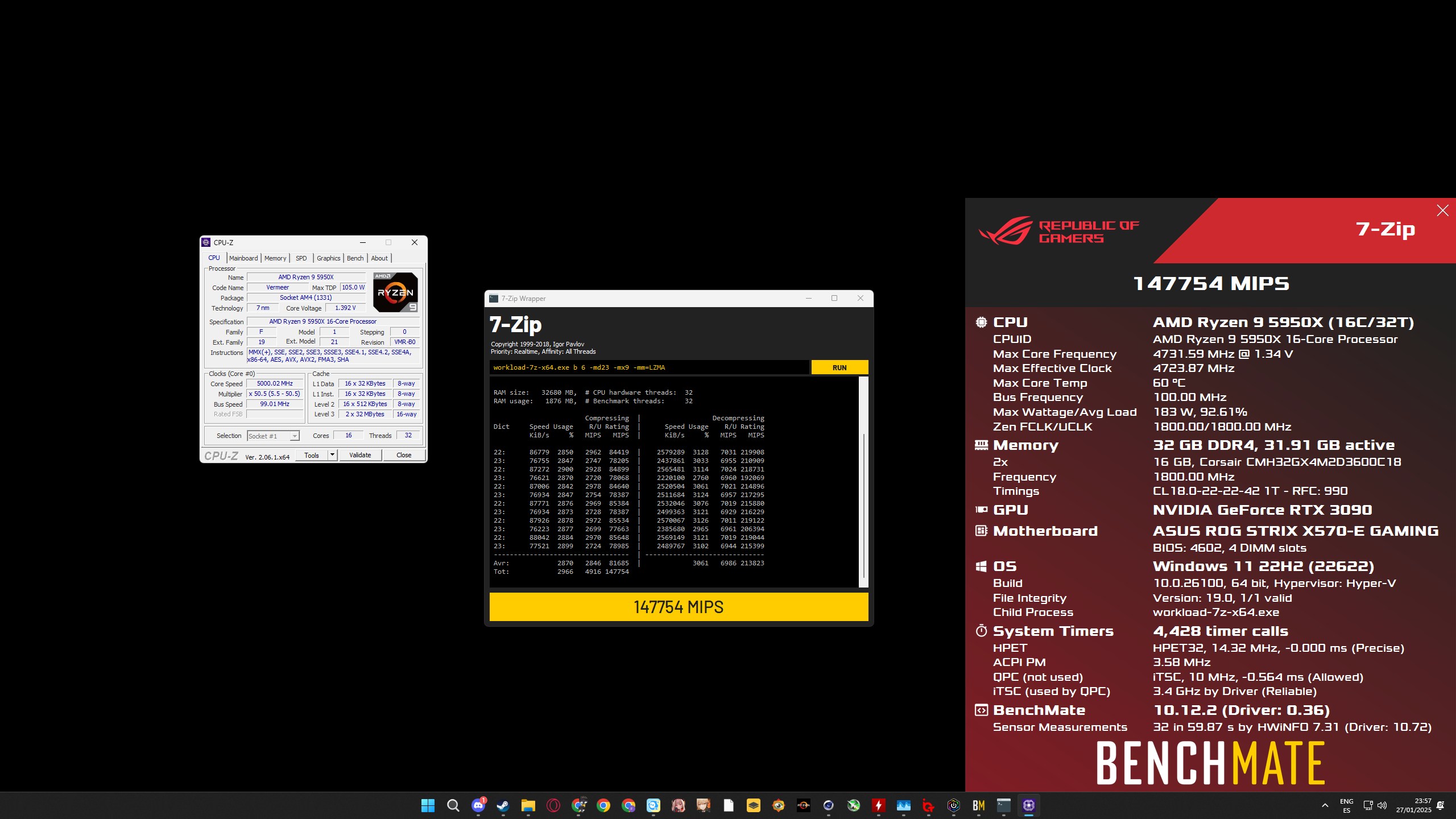Open the orange eye icon on the taskbar

pos(778,805)
